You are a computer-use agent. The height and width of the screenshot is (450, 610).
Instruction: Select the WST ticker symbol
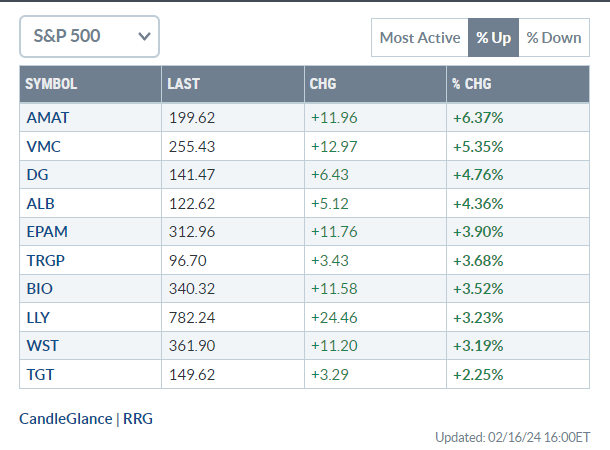(x=42, y=347)
